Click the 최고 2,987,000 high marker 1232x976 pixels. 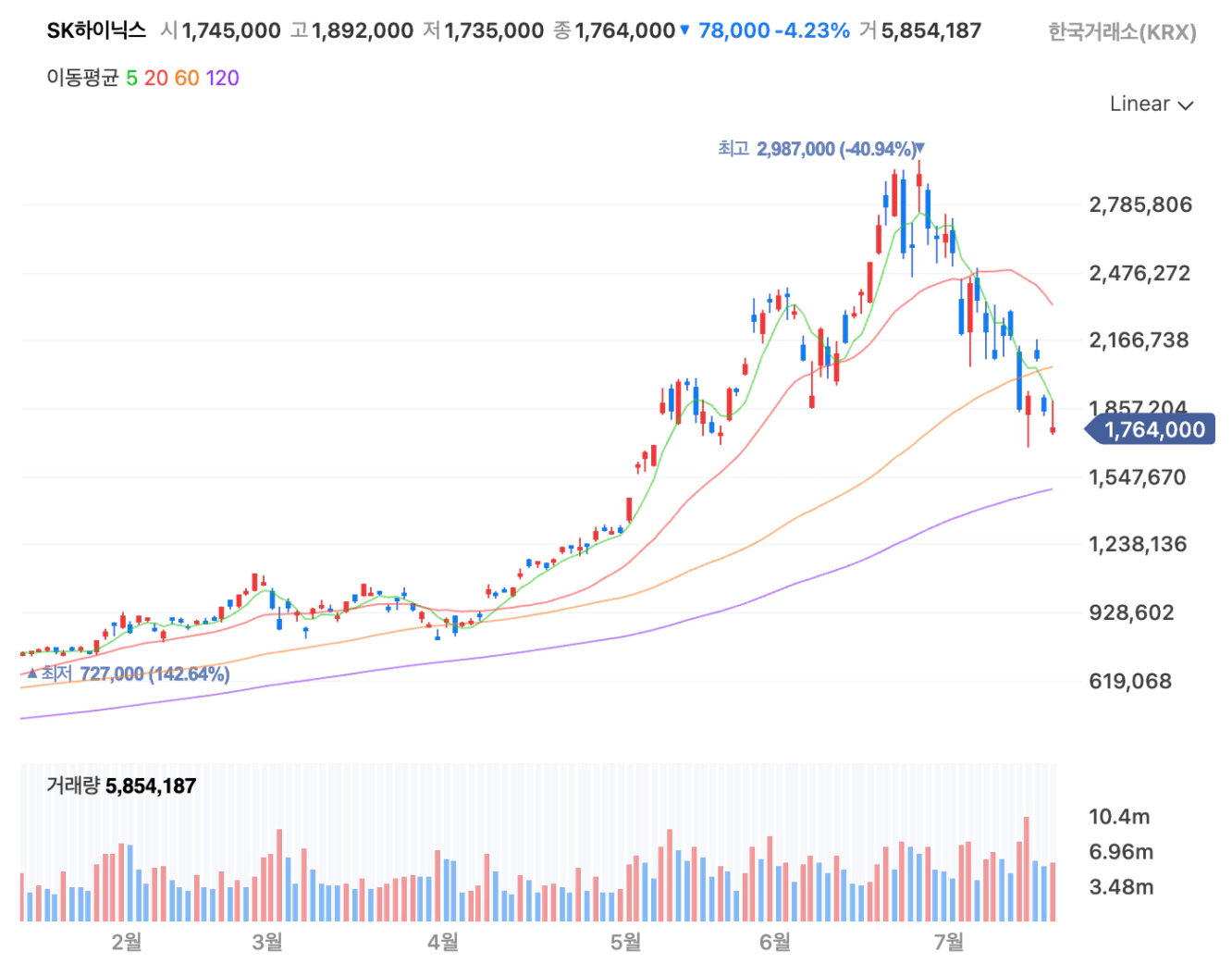[821, 149]
